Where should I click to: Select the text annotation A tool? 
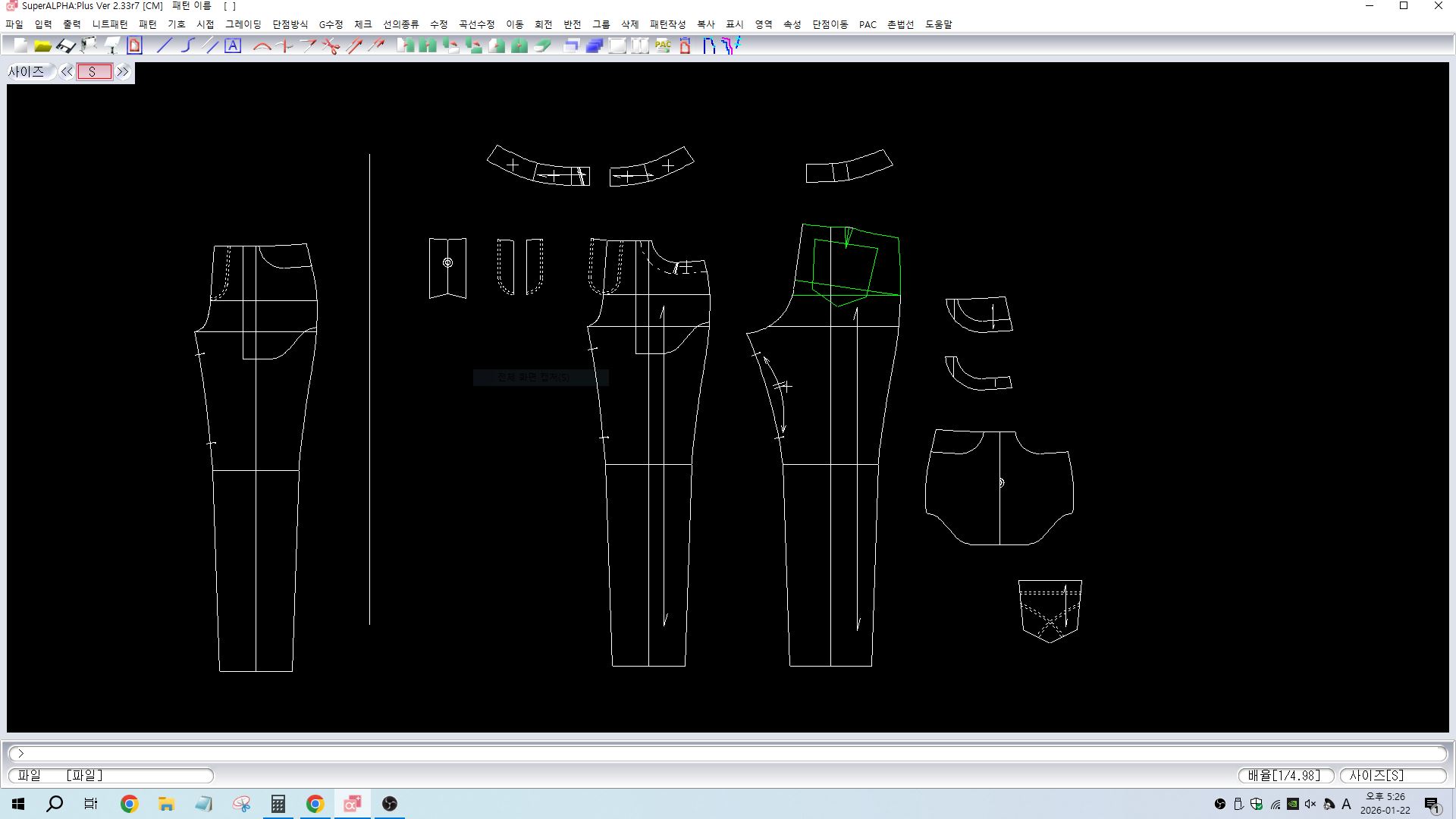[x=233, y=46]
